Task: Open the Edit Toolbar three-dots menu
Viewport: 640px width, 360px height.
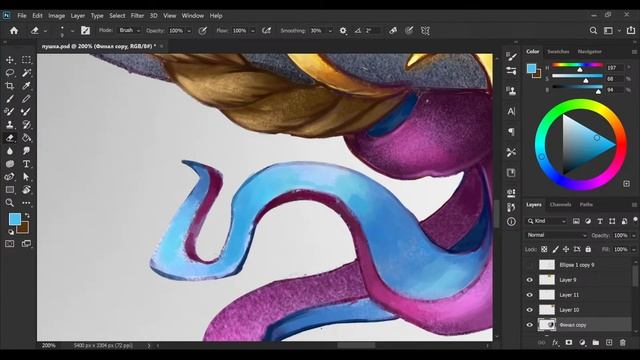Action: pyautogui.click(x=26, y=203)
